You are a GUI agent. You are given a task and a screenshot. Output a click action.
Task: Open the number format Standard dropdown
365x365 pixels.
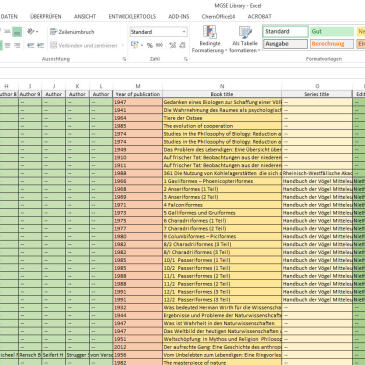coord(184,32)
